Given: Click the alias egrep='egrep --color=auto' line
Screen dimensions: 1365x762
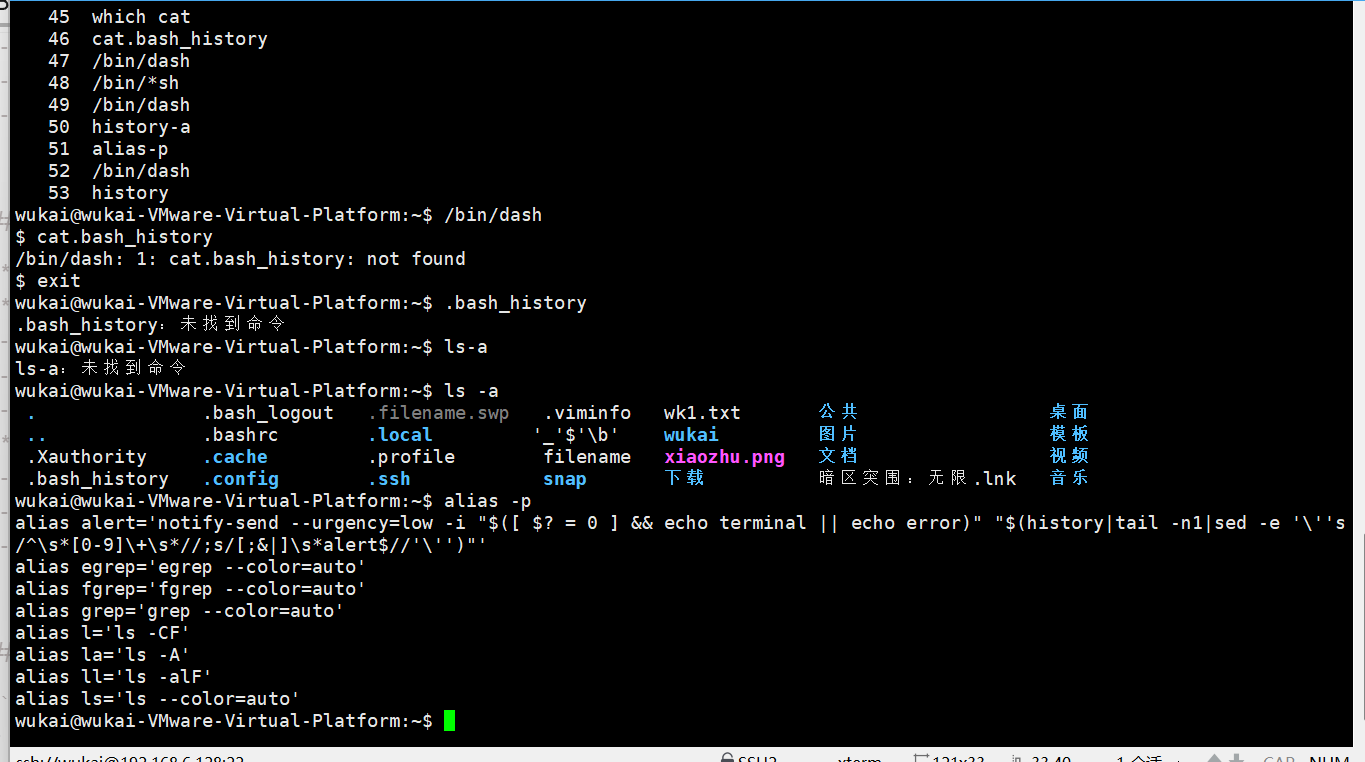Looking at the screenshot, I should 190,567.
